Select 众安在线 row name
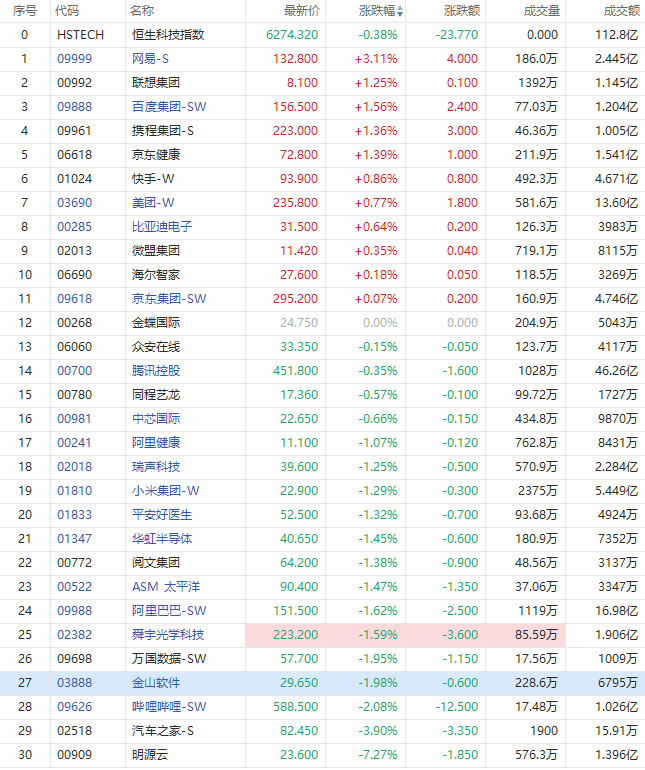Screen dimensions: 645x770 click(156, 347)
